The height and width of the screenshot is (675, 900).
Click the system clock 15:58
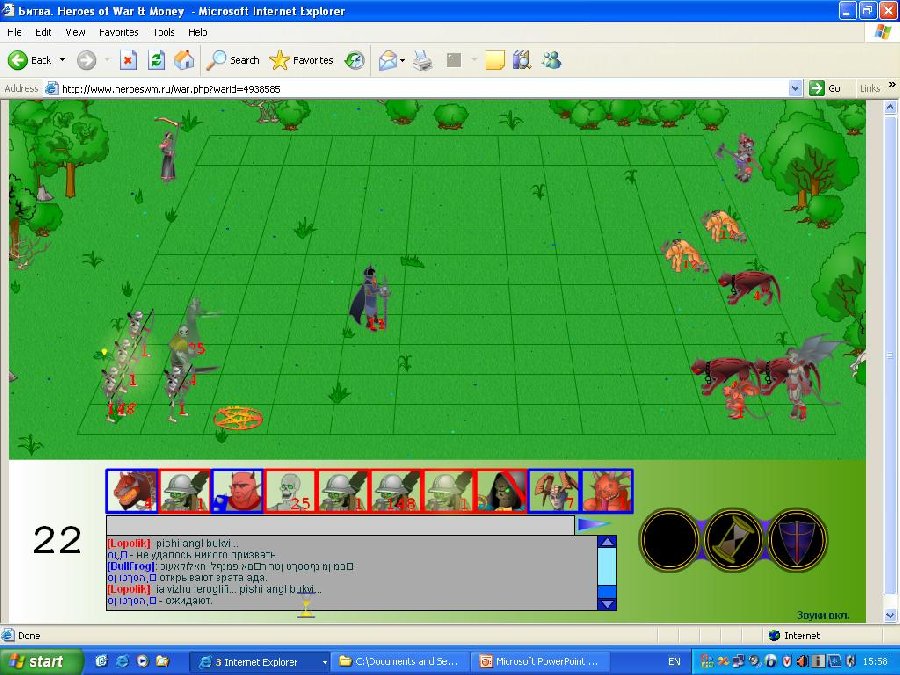click(875, 662)
